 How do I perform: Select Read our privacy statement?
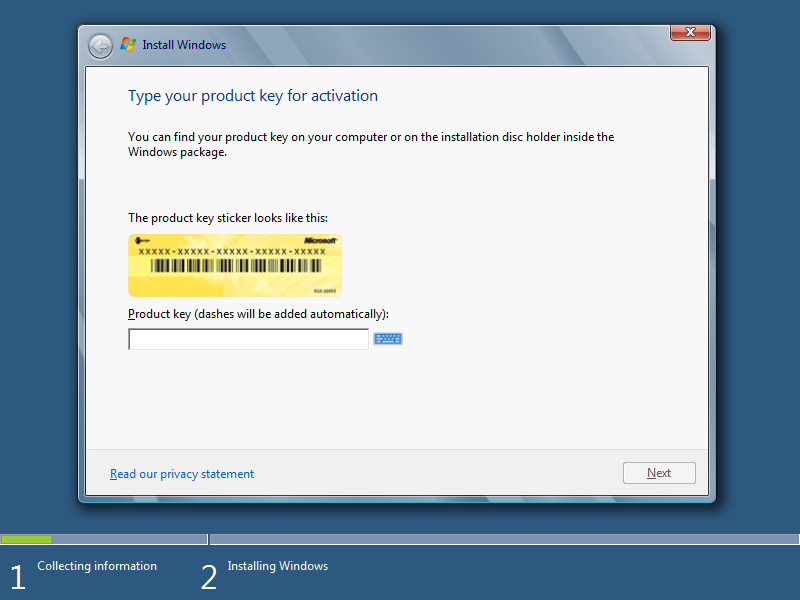click(x=181, y=473)
